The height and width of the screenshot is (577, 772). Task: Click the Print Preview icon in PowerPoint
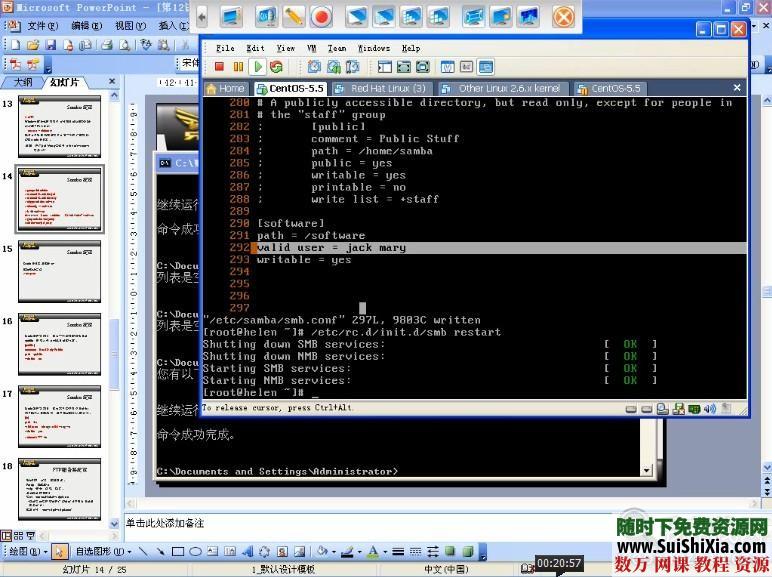point(125,45)
